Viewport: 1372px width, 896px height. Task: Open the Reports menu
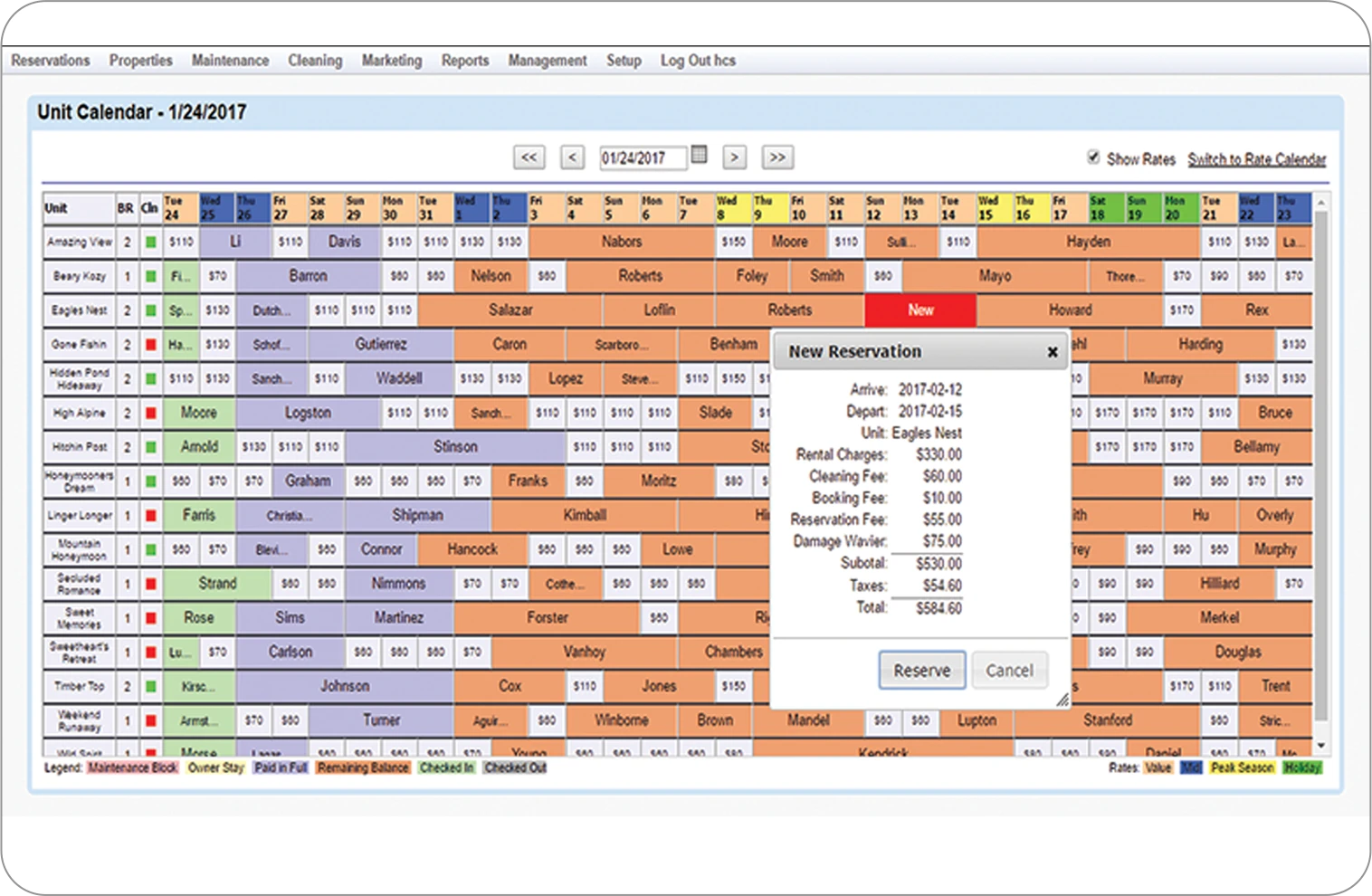pos(465,61)
